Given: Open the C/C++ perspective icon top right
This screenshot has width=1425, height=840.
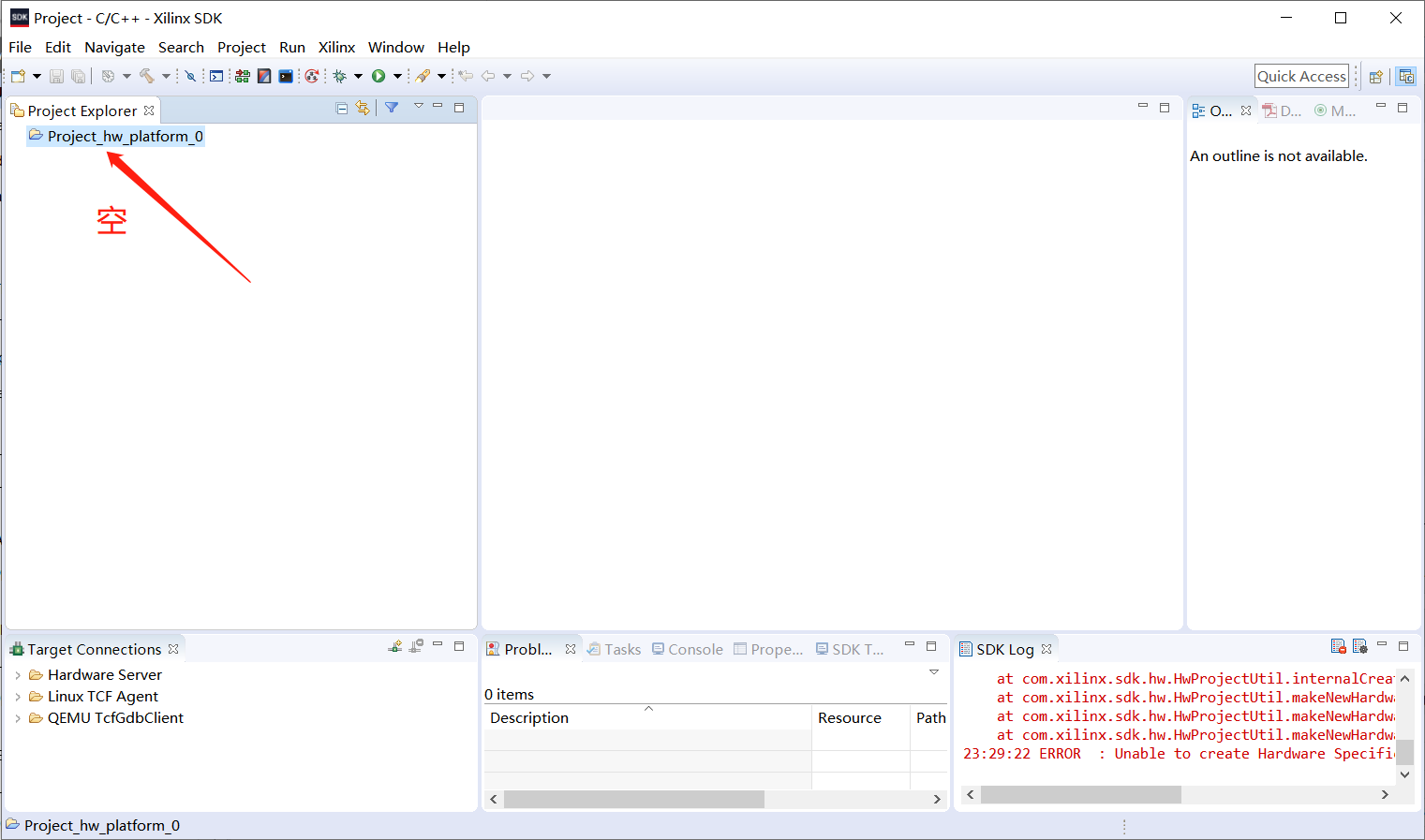Looking at the screenshot, I should pos(1406,76).
